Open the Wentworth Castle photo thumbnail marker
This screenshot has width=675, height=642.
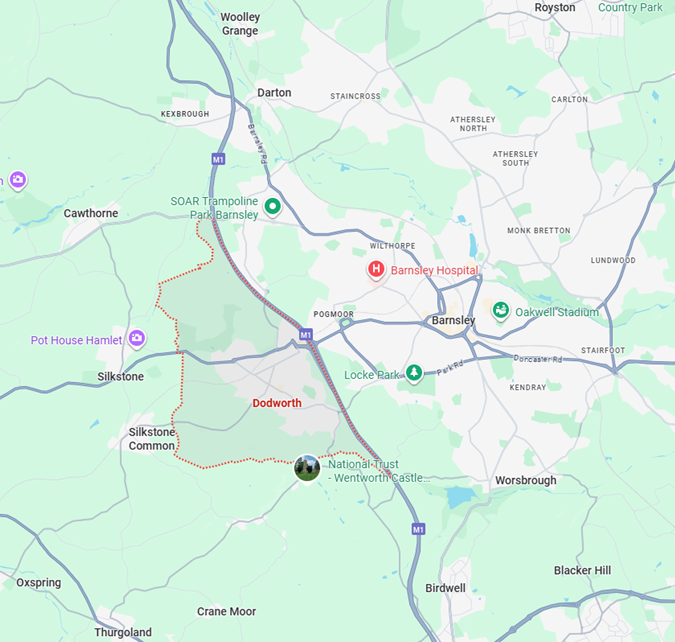tap(307, 468)
